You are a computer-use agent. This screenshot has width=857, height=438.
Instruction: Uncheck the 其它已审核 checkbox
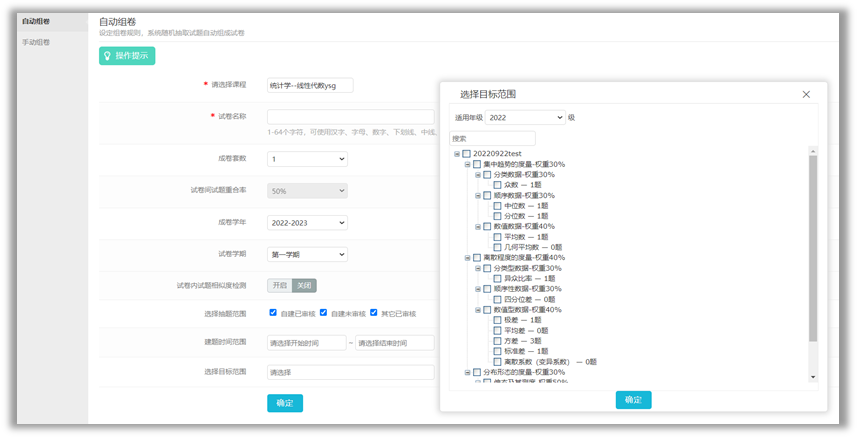[x=374, y=313]
